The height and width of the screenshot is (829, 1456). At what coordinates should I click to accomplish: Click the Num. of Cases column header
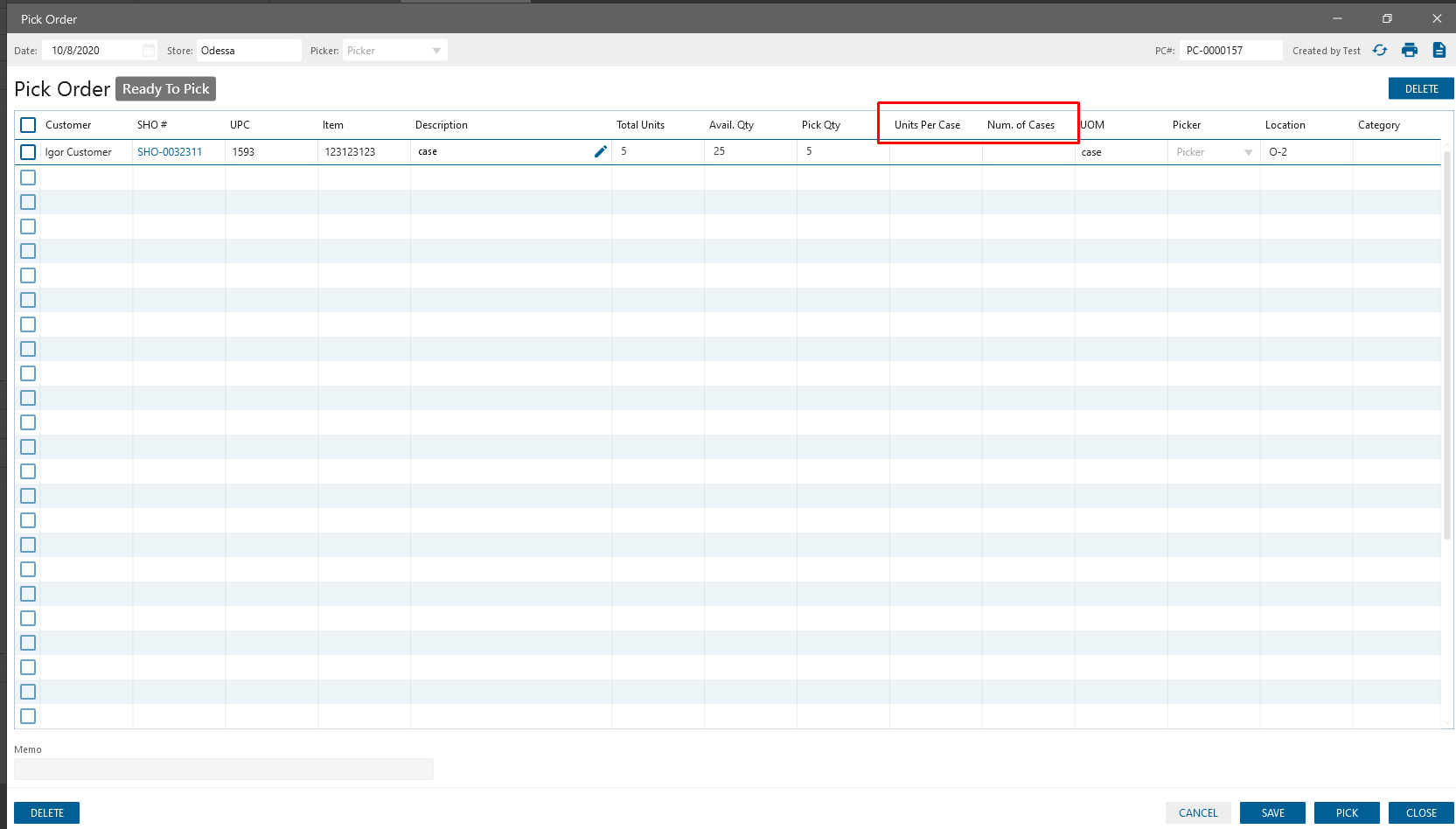point(1021,125)
